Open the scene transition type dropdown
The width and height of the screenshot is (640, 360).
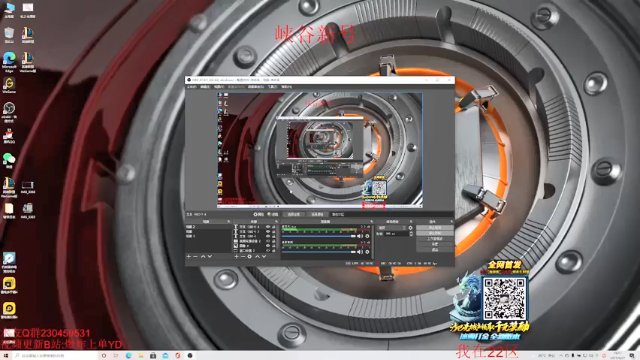pyautogui.click(x=391, y=228)
